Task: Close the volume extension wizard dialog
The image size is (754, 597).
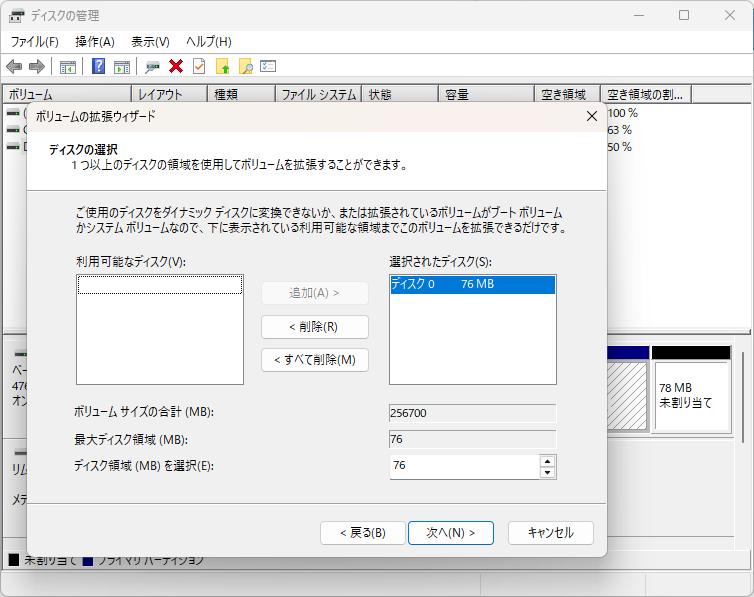Action: point(592,116)
